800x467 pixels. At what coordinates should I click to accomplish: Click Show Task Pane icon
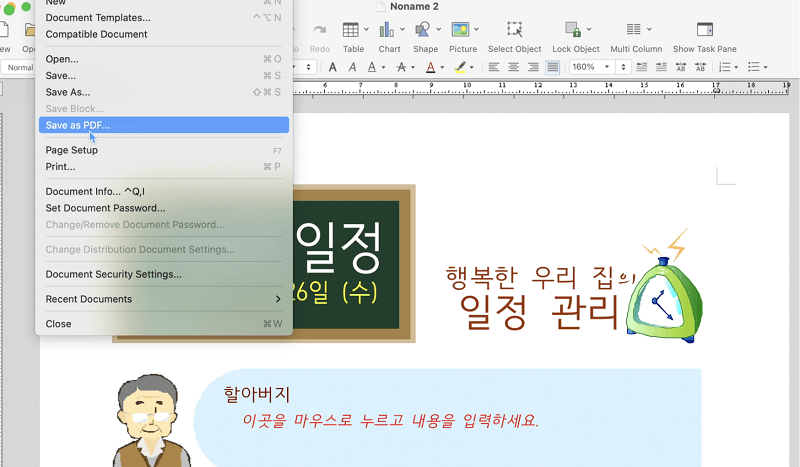coord(705,30)
